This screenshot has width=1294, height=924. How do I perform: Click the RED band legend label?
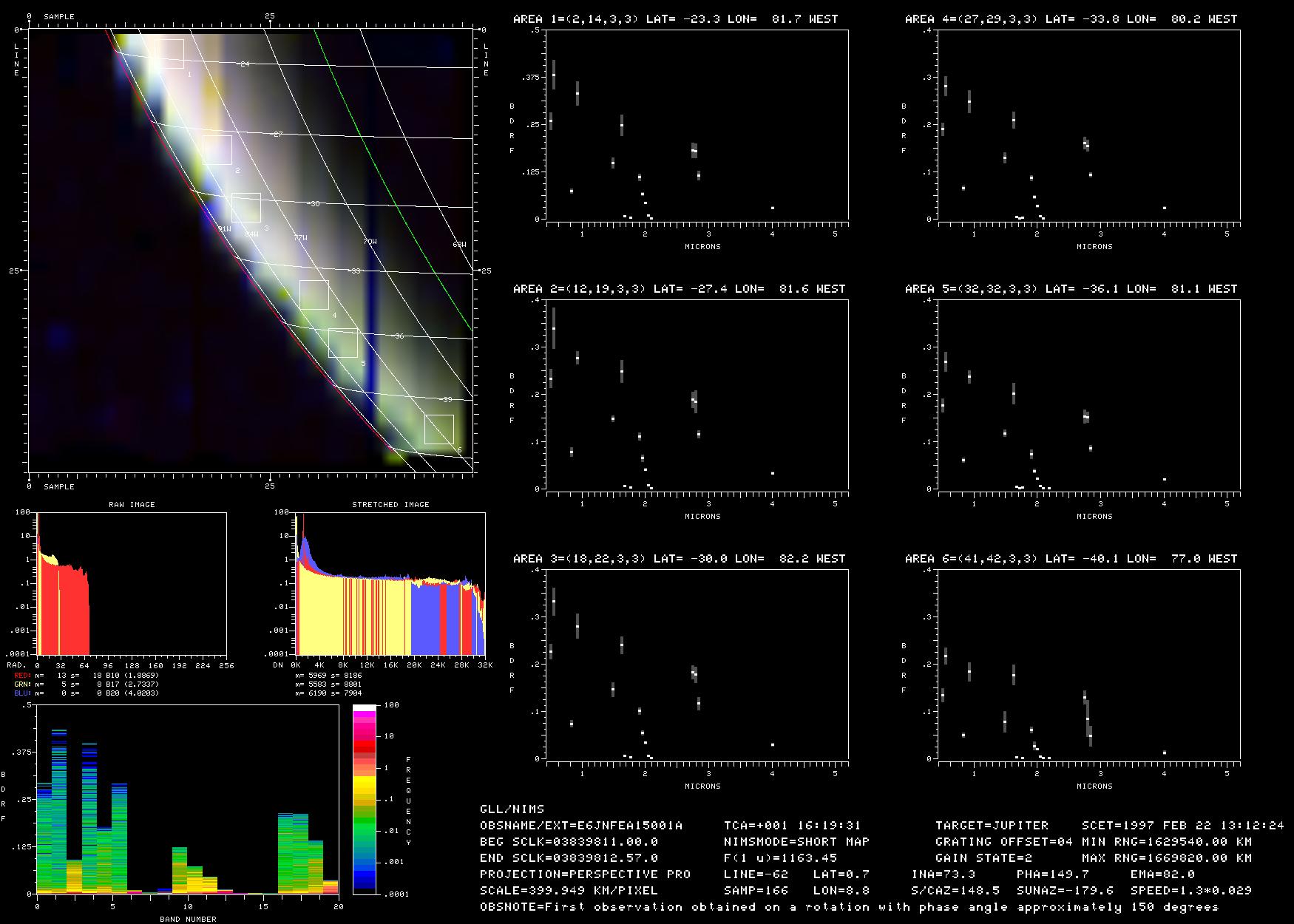22,676
